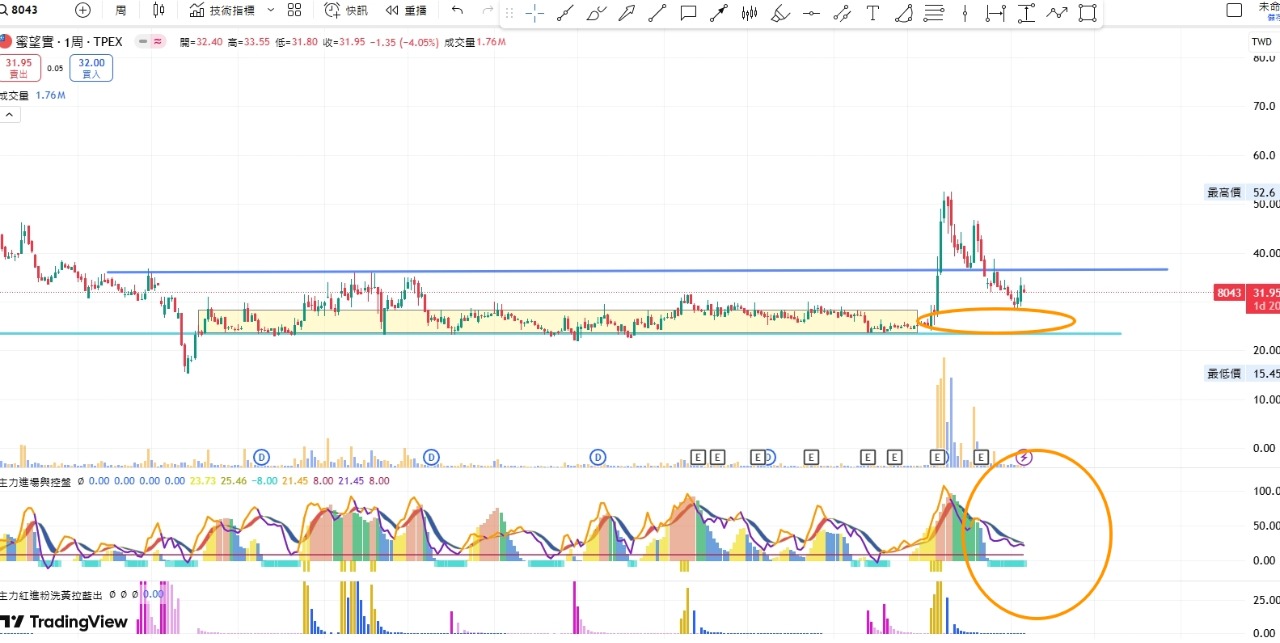
Task: Select the arrow marker line tool
Action: point(718,13)
